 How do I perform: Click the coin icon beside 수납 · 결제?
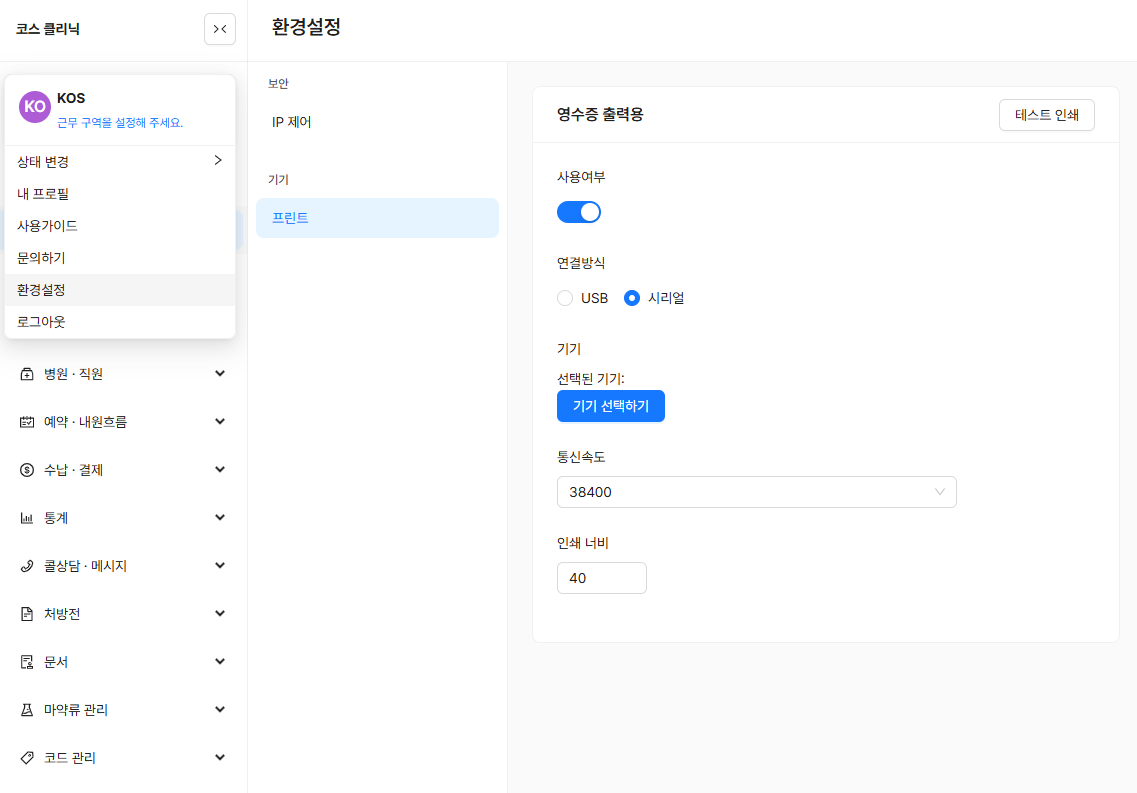pyautogui.click(x=27, y=470)
